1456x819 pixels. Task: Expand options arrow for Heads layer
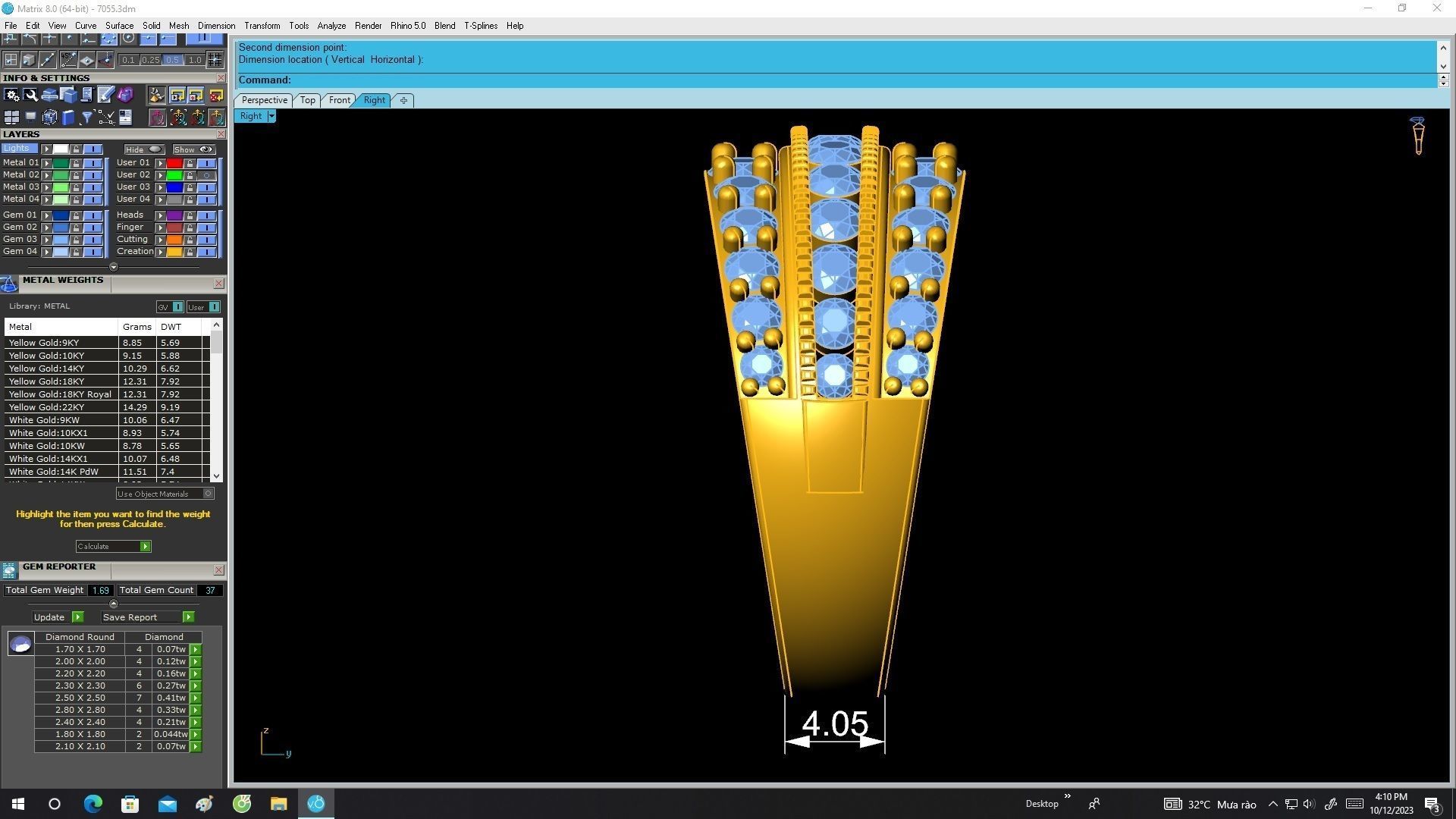(x=160, y=215)
